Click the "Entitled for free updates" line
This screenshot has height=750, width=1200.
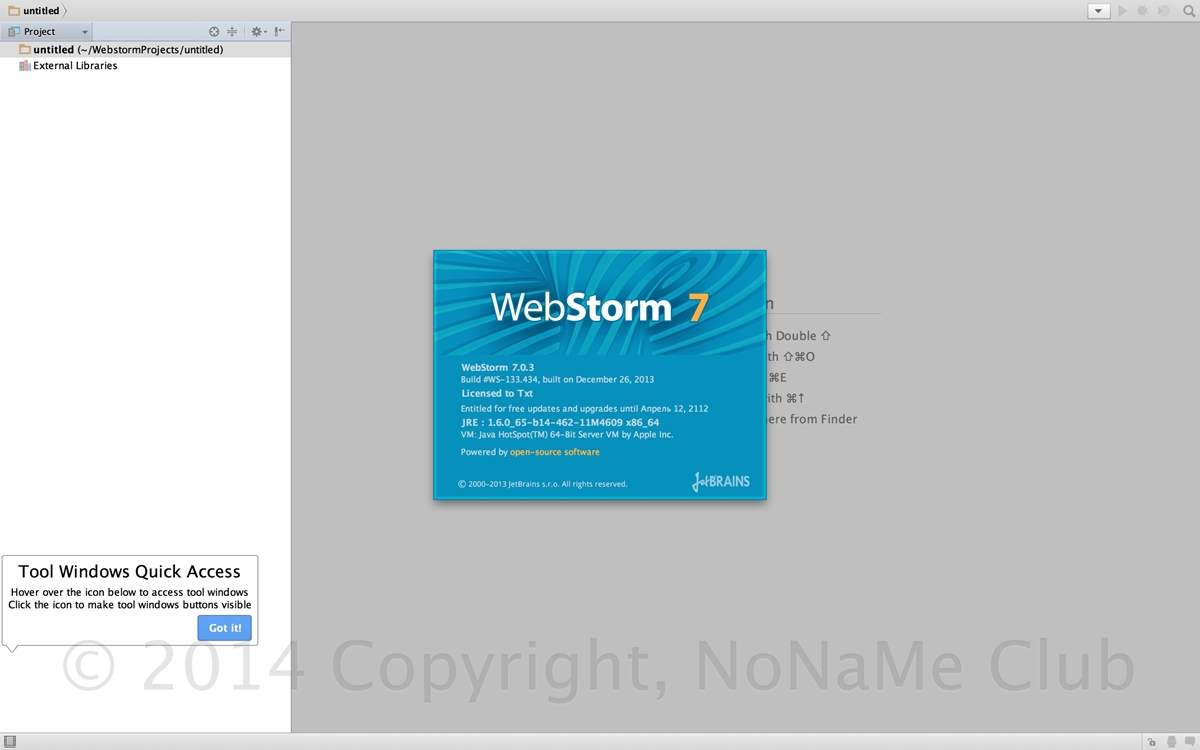point(585,409)
